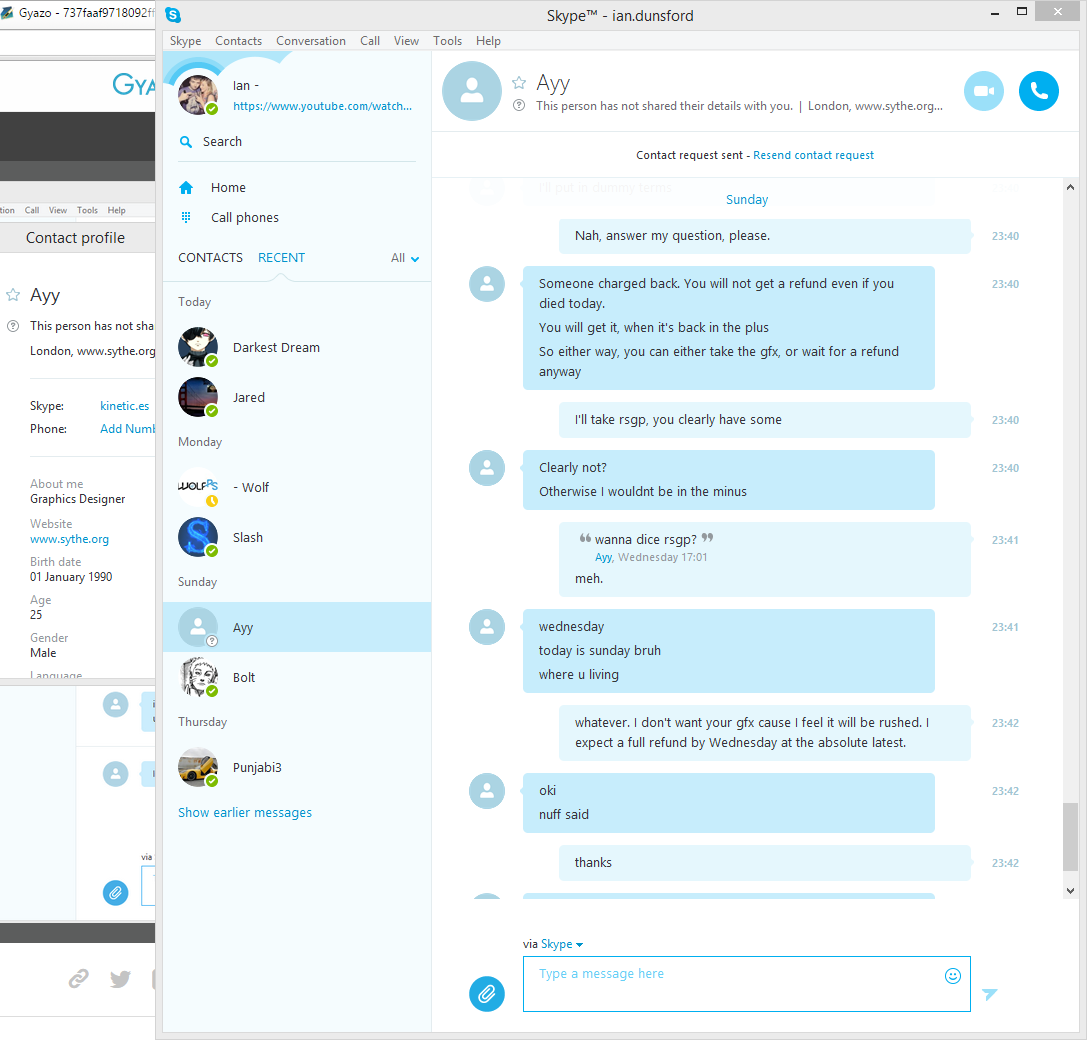Click the 'Nah, answer my question, please.' message

pos(765,236)
